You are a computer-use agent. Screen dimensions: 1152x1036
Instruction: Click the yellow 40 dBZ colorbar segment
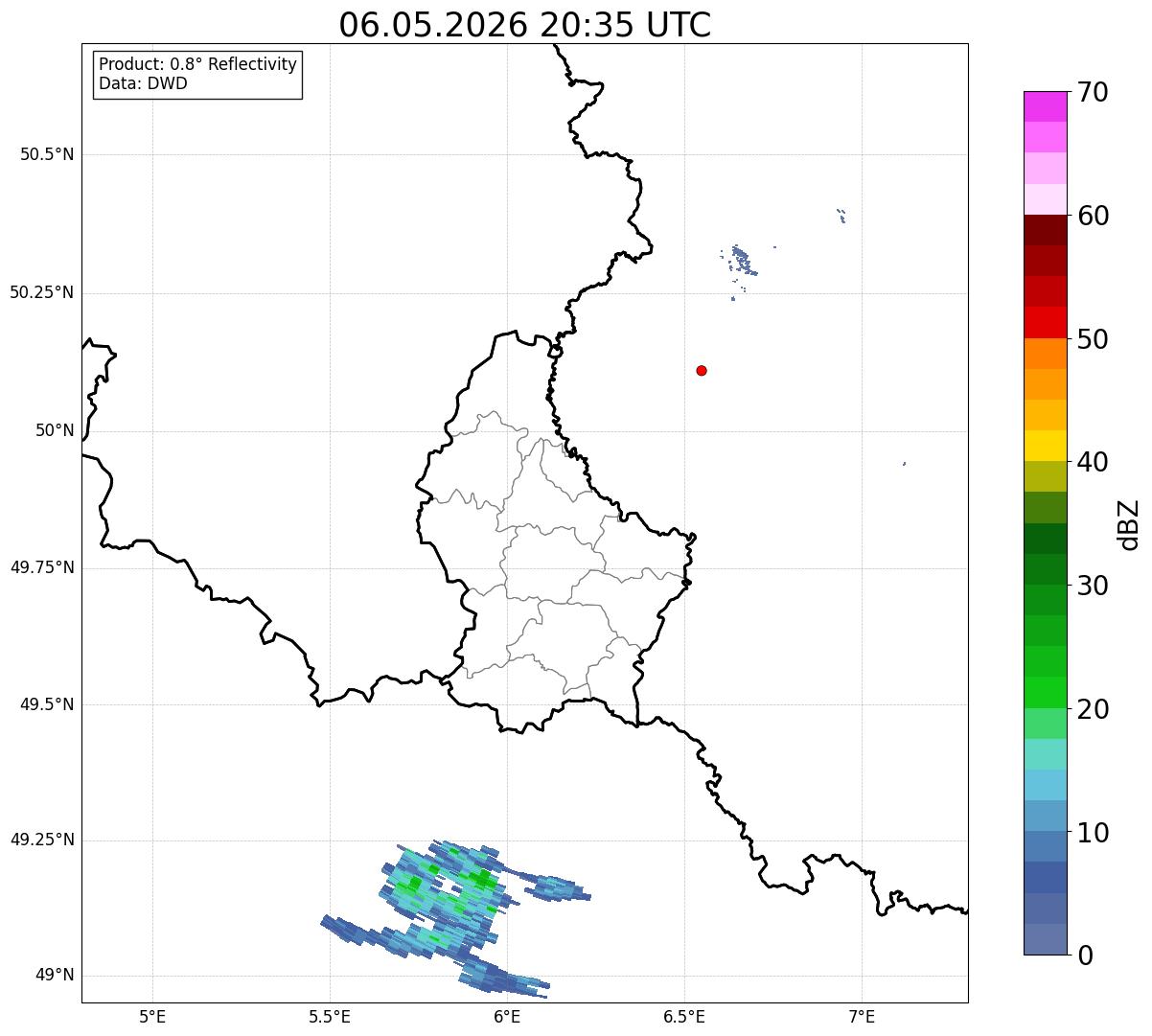[1045, 446]
